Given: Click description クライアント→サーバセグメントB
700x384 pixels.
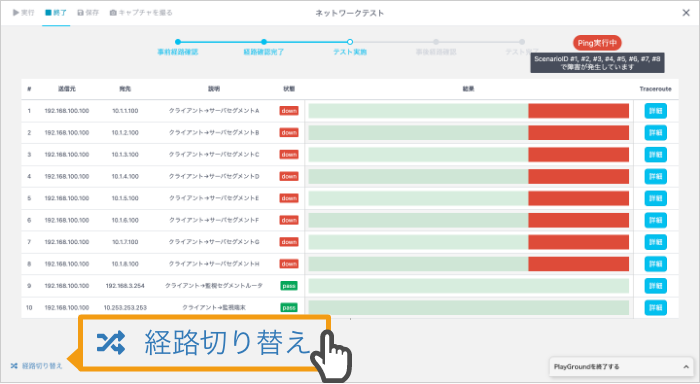Looking at the screenshot, I should pyautogui.click(x=214, y=133).
